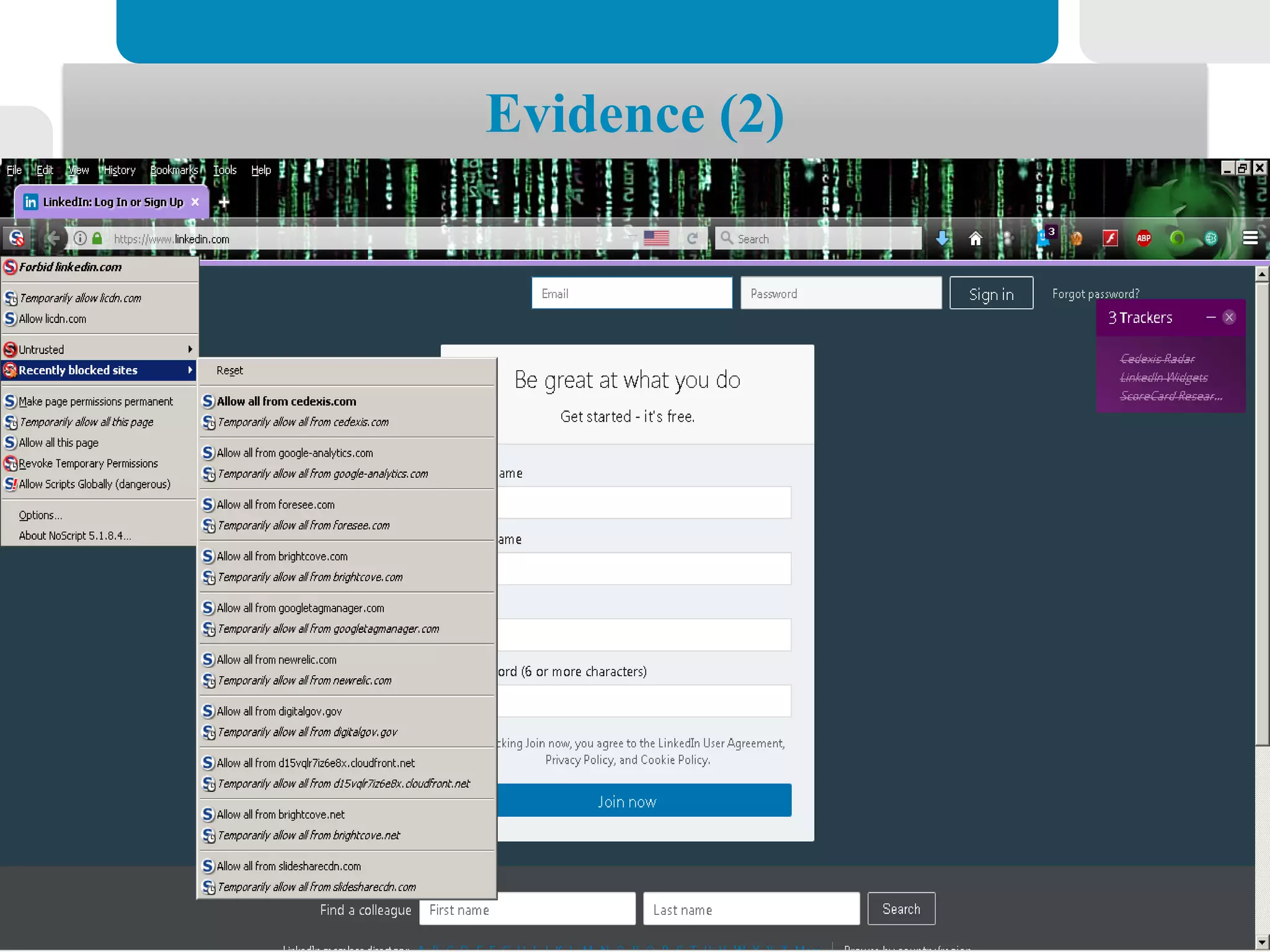Choose Forbid linkedin.com in NoScript menu
Screen dimensions: 1270x952
click(99, 267)
